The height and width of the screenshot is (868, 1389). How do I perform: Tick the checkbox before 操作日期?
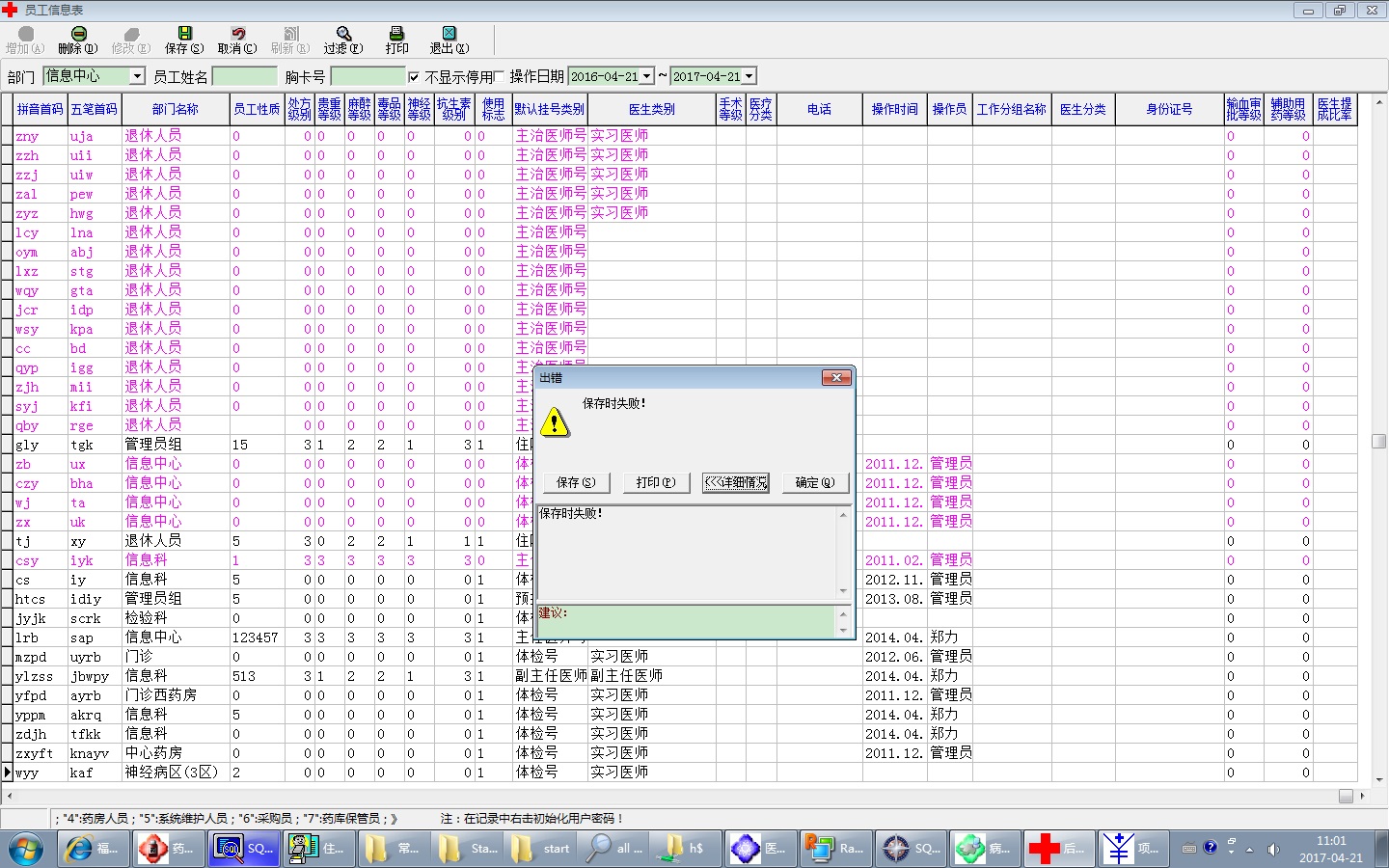coord(499,77)
